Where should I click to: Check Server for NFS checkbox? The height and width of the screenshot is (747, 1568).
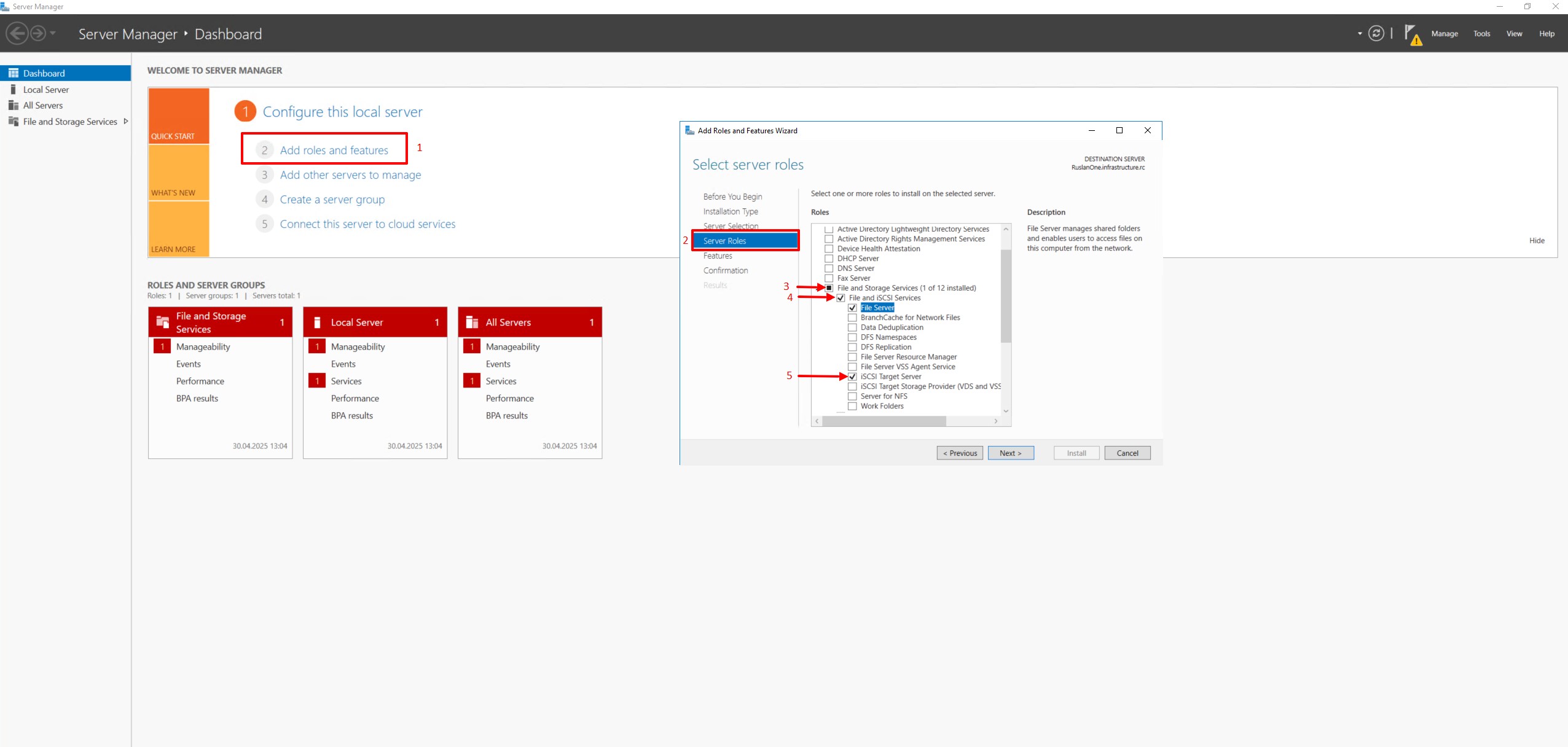pos(852,396)
